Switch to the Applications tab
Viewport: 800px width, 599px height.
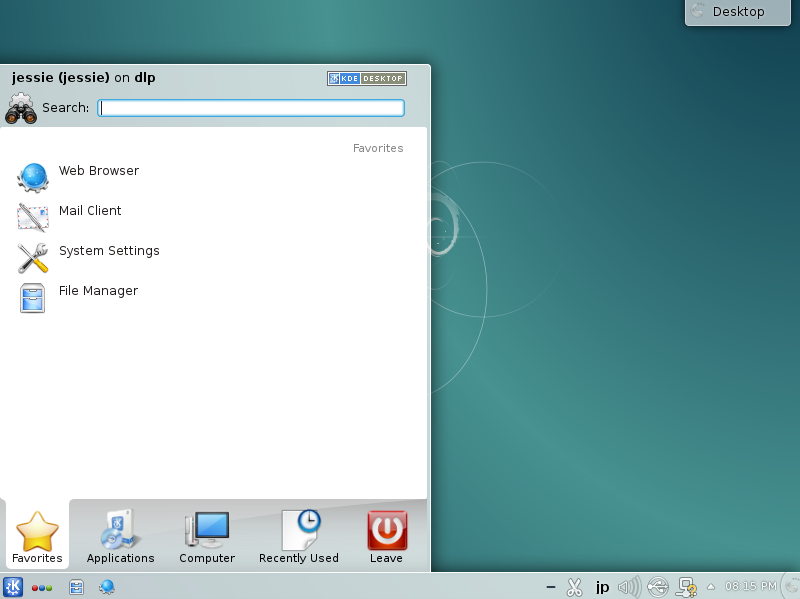coord(120,535)
